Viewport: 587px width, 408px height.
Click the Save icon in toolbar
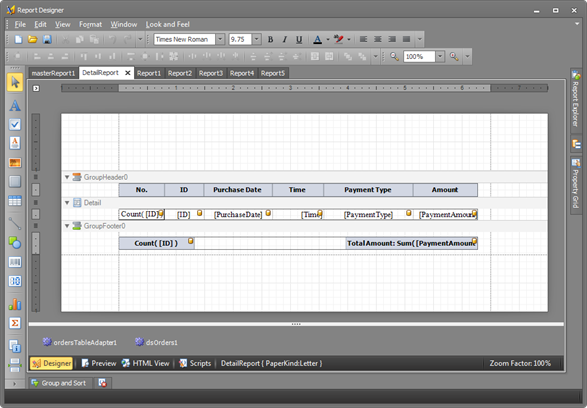pos(47,39)
